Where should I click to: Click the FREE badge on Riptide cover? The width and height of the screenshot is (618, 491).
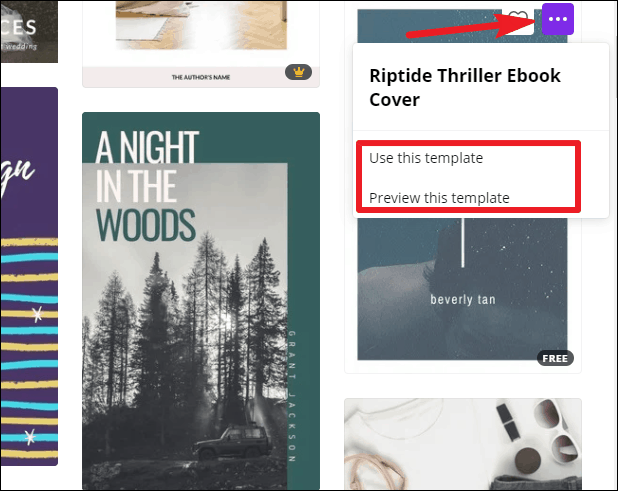555,358
